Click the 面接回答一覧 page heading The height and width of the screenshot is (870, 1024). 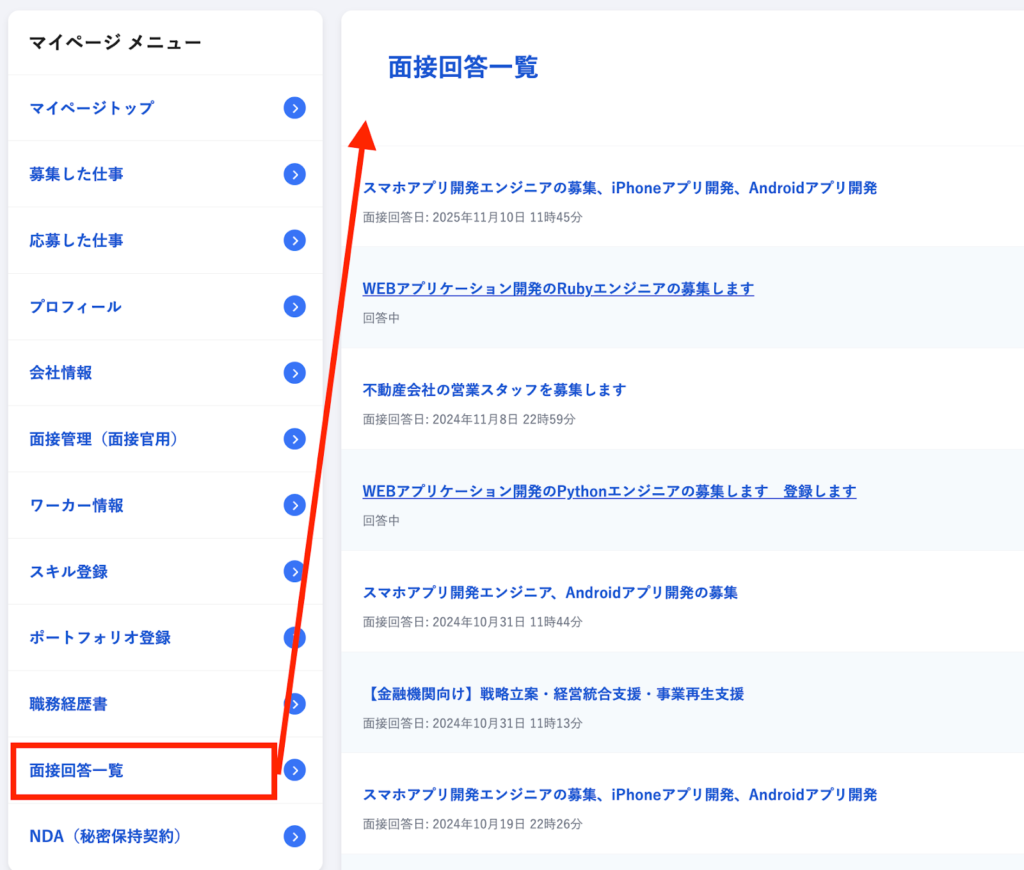463,67
